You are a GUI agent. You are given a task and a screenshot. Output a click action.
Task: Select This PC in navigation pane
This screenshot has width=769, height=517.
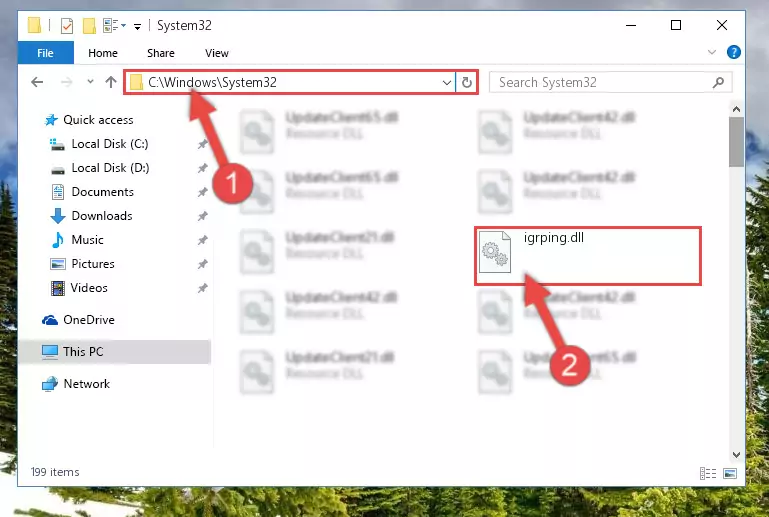click(83, 352)
